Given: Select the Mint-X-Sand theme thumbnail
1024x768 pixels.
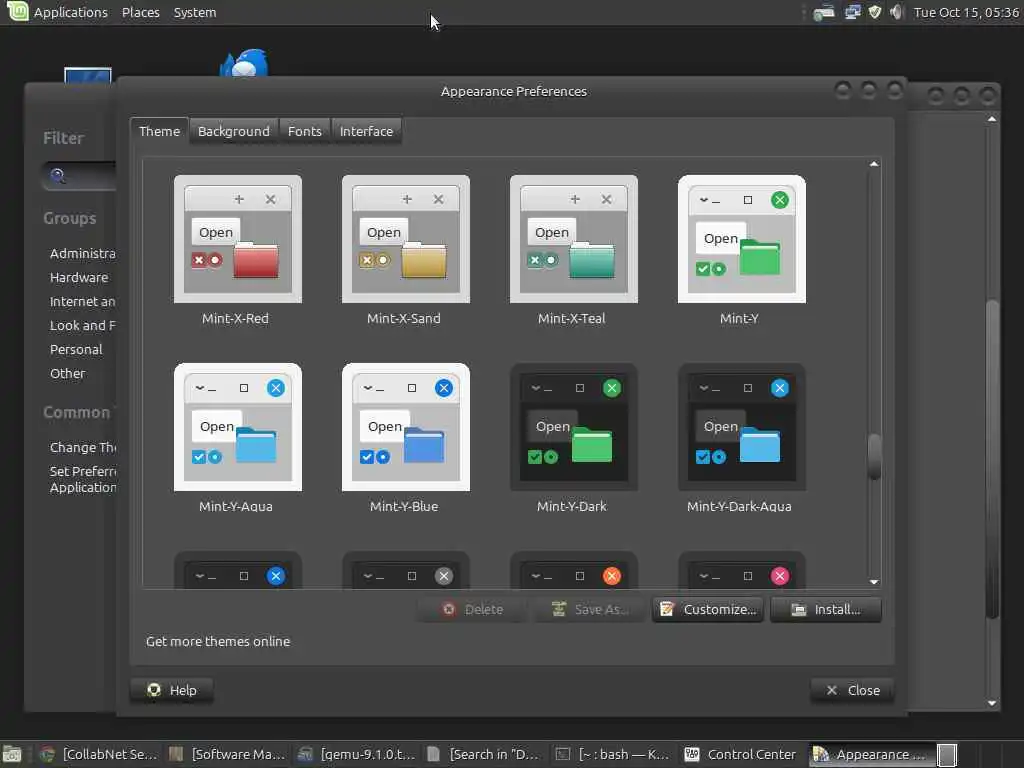Looking at the screenshot, I should [x=406, y=239].
